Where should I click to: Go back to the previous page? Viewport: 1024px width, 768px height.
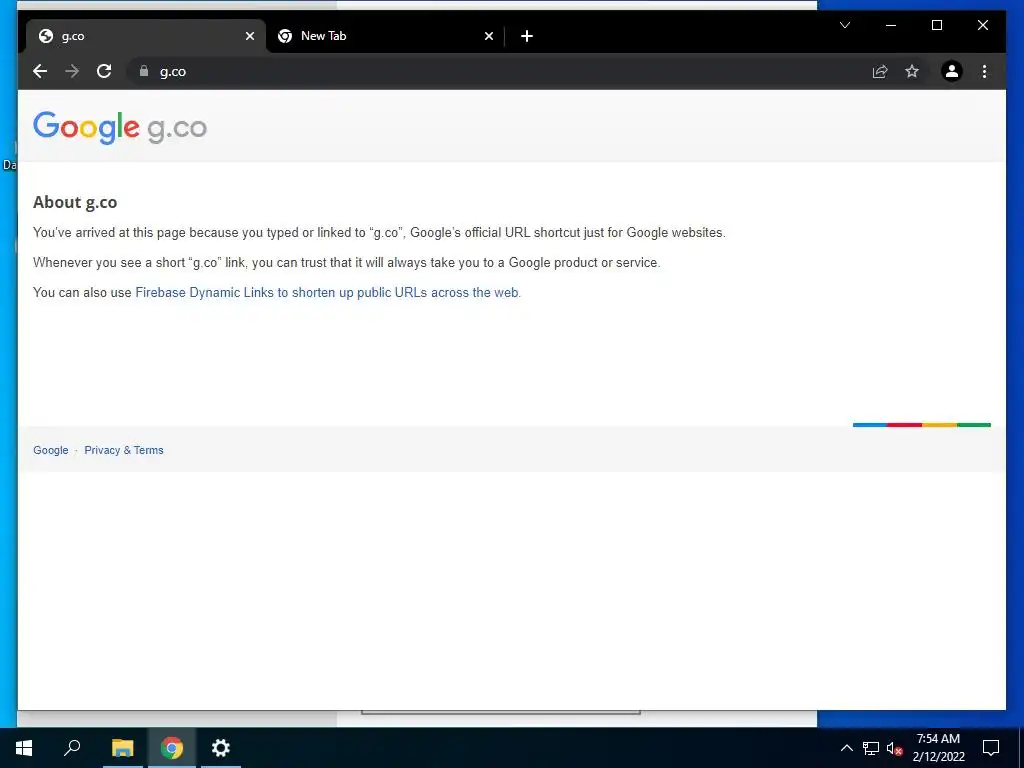tap(40, 71)
